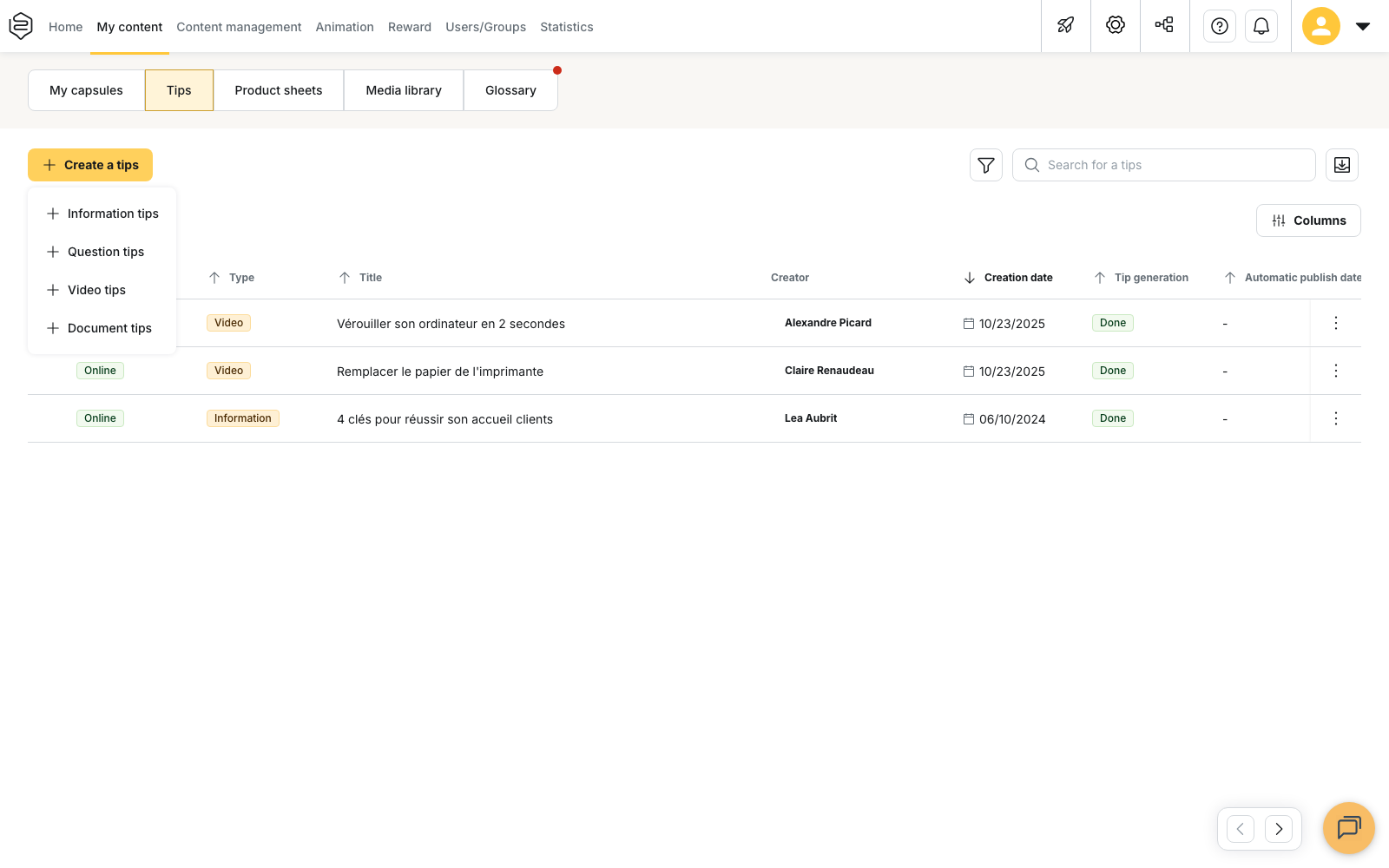Open the chat support bubble
The width and height of the screenshot is (1389, 868).
point(1349,828)
